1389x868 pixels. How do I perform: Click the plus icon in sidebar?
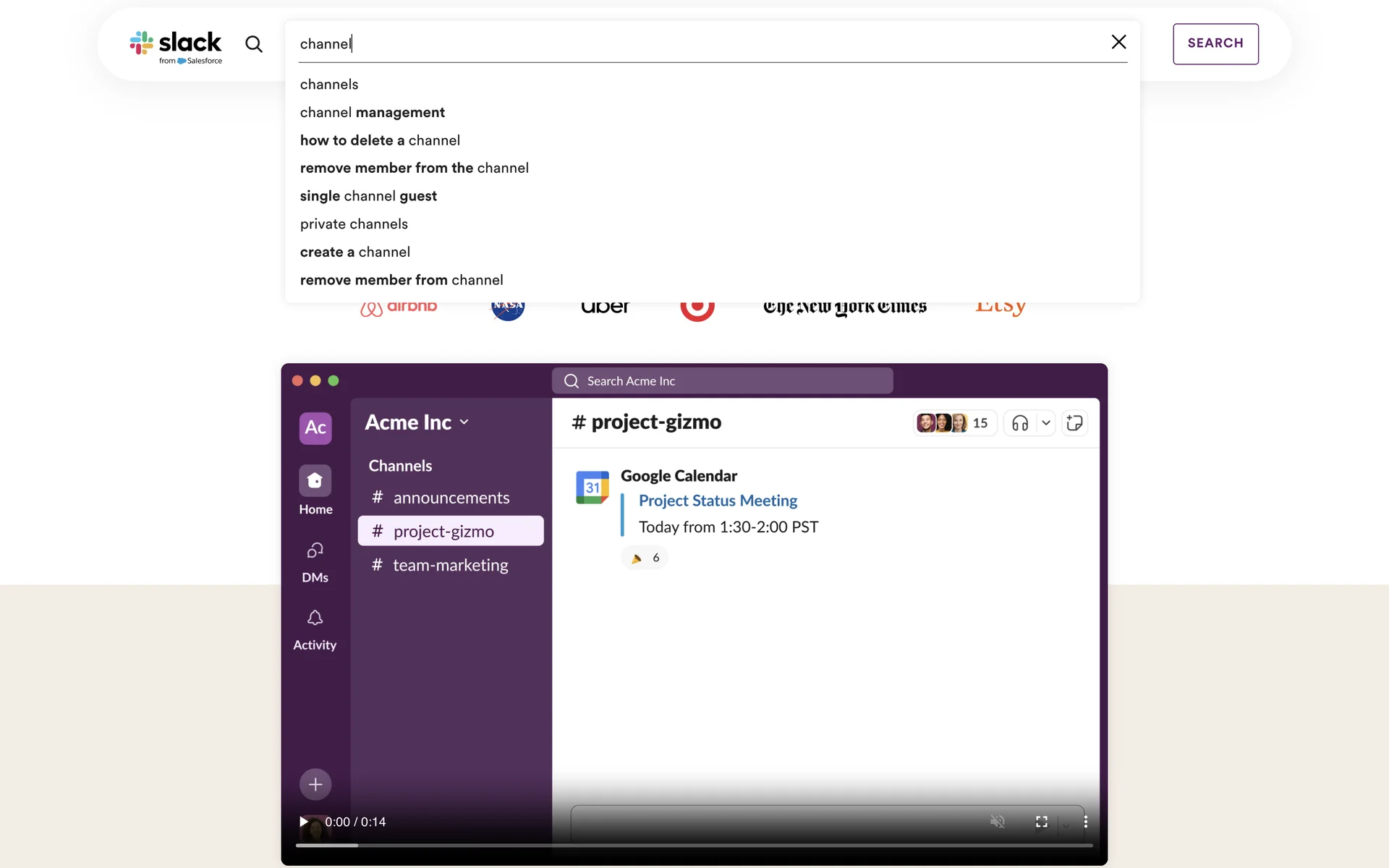tap(315, 784)
